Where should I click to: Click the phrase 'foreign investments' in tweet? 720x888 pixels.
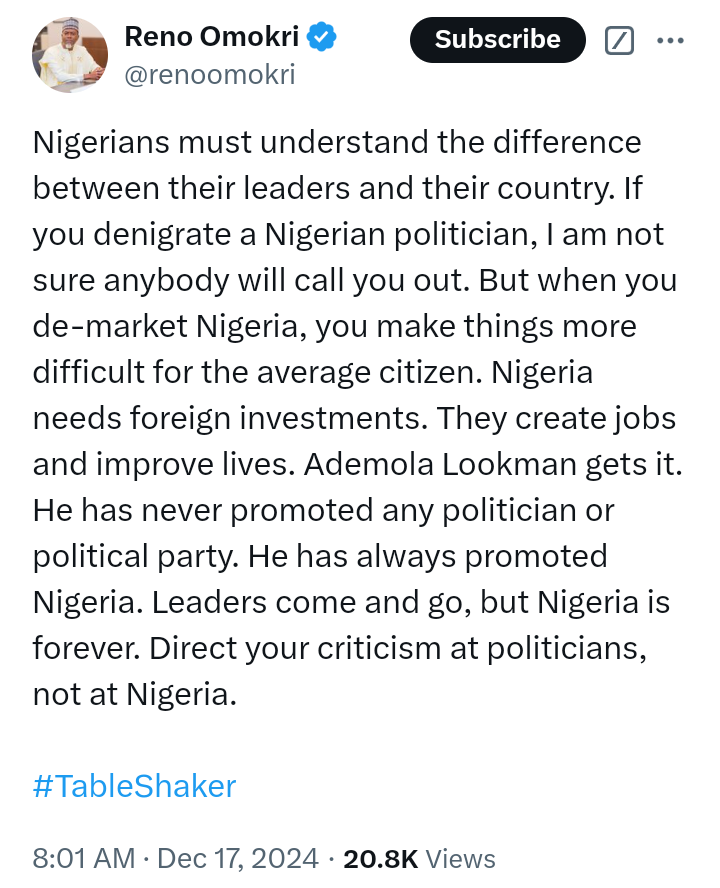tap(276, 419)
